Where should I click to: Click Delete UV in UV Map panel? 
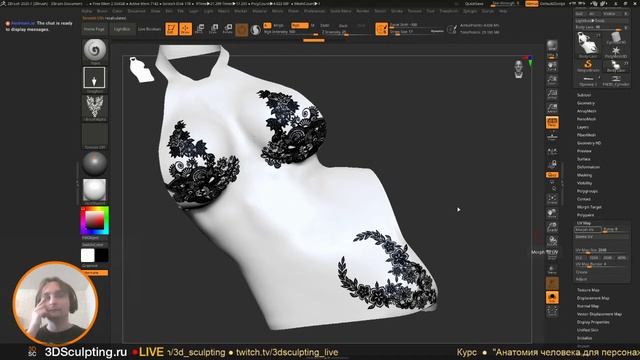tap(602, 237)
